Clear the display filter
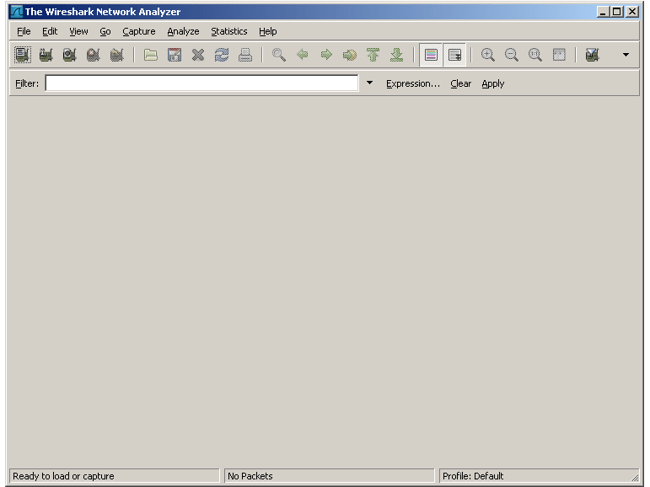Viewport: 650px width, 487px height. [x=461, y=84]
